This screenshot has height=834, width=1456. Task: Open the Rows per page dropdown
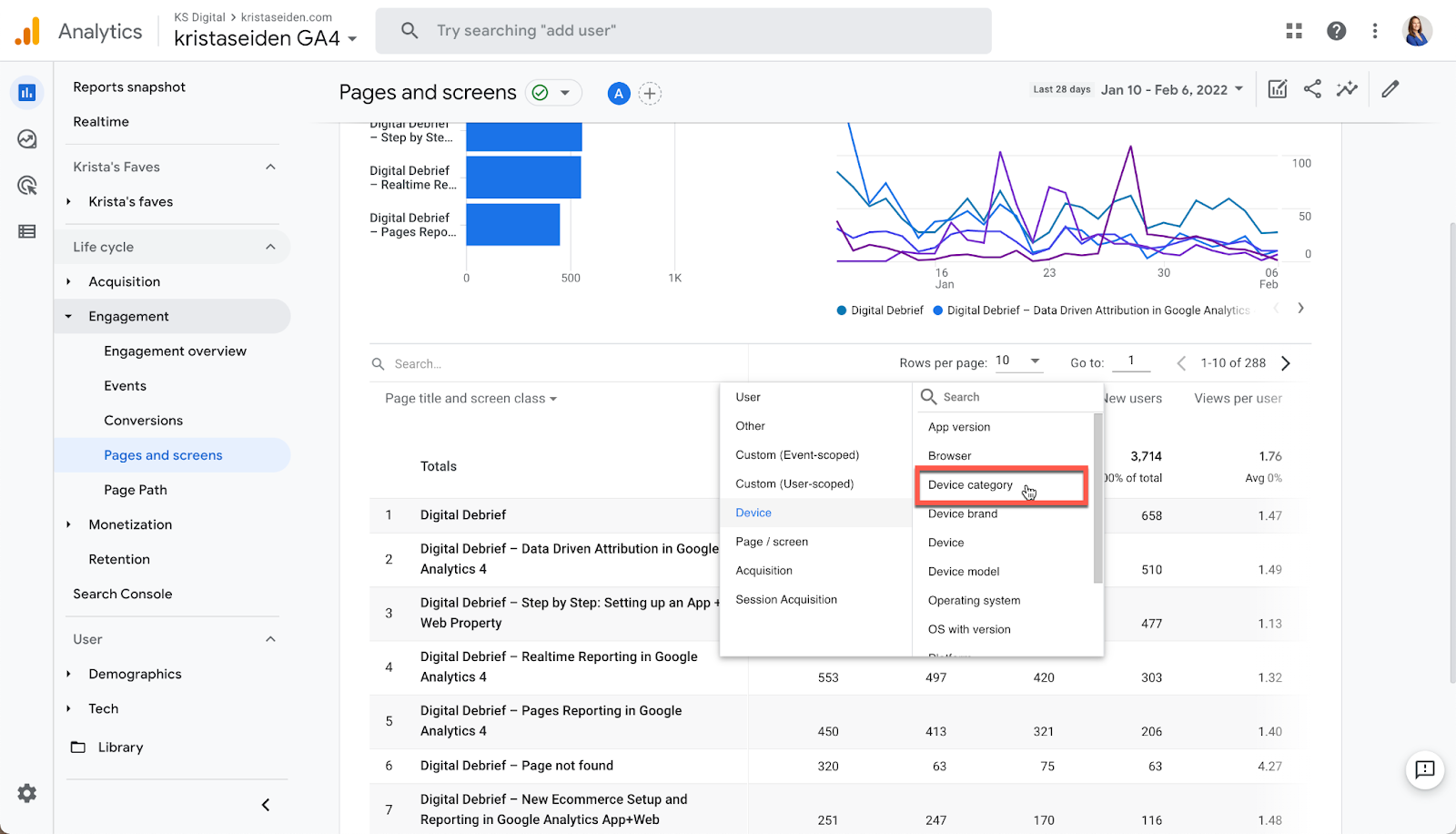point(1017,361)
